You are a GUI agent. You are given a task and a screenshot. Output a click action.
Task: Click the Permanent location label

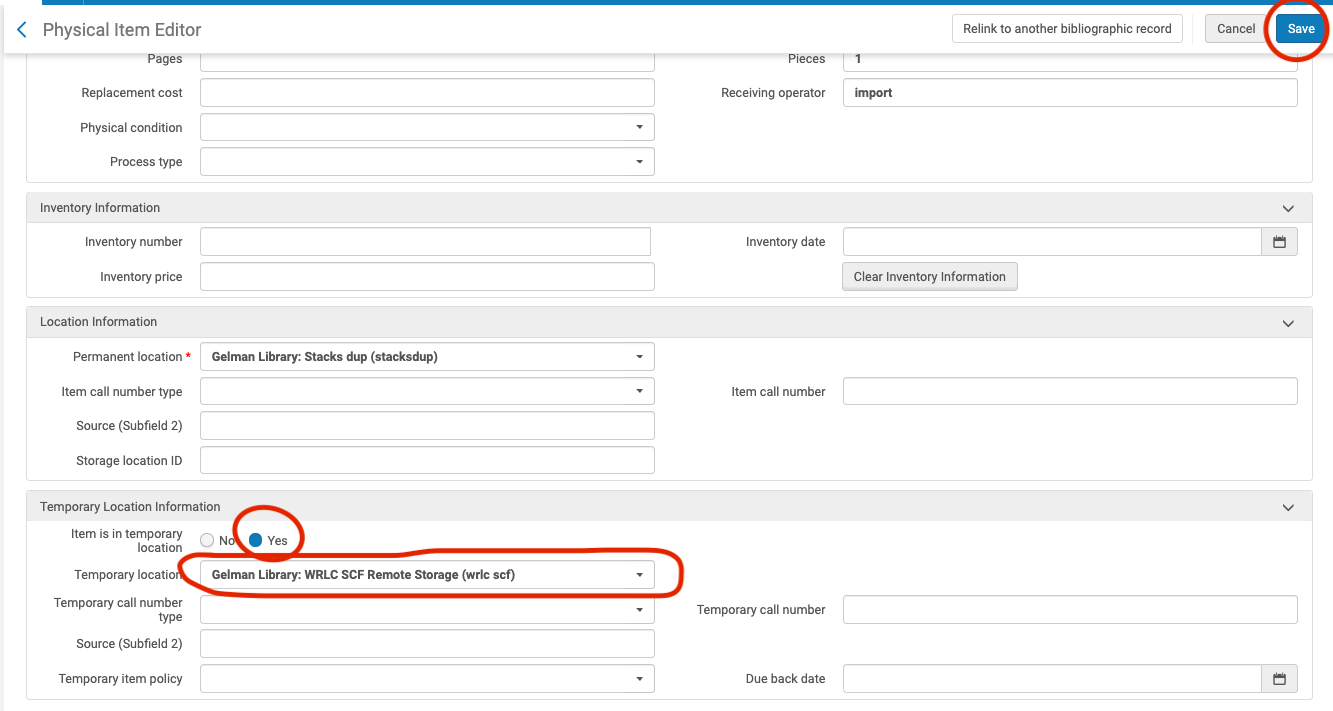(128, 357)
